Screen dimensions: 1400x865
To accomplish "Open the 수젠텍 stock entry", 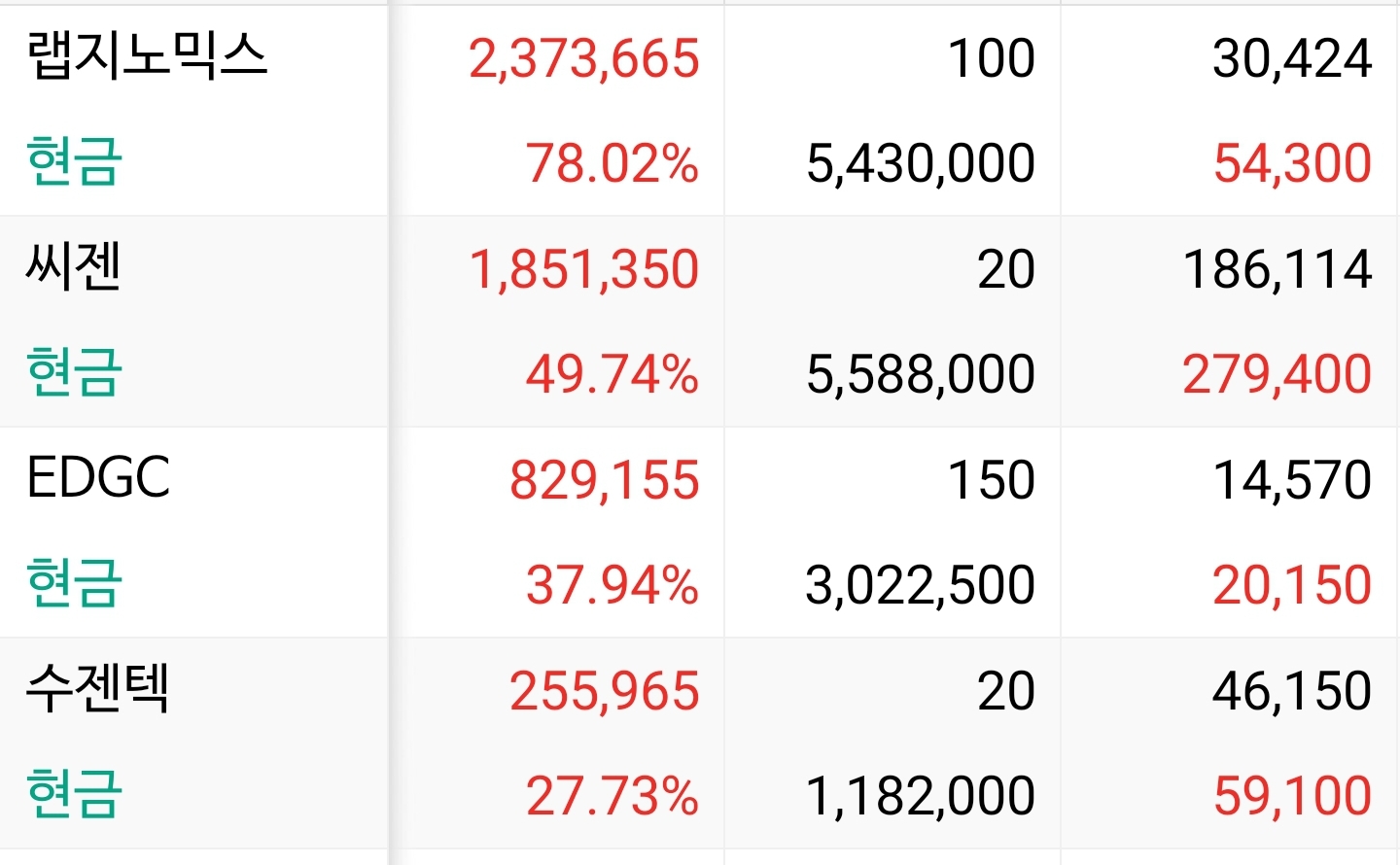I will coord(98,689).
